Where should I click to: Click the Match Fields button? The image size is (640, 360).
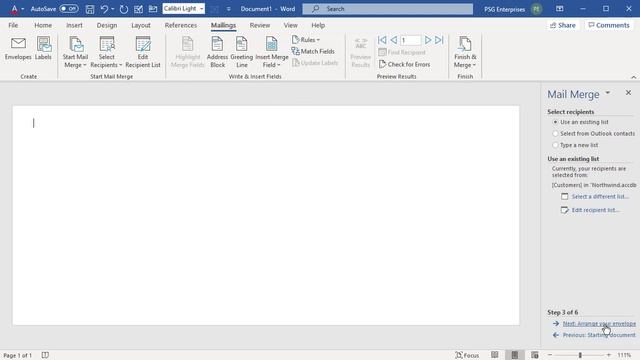(313, 51)
